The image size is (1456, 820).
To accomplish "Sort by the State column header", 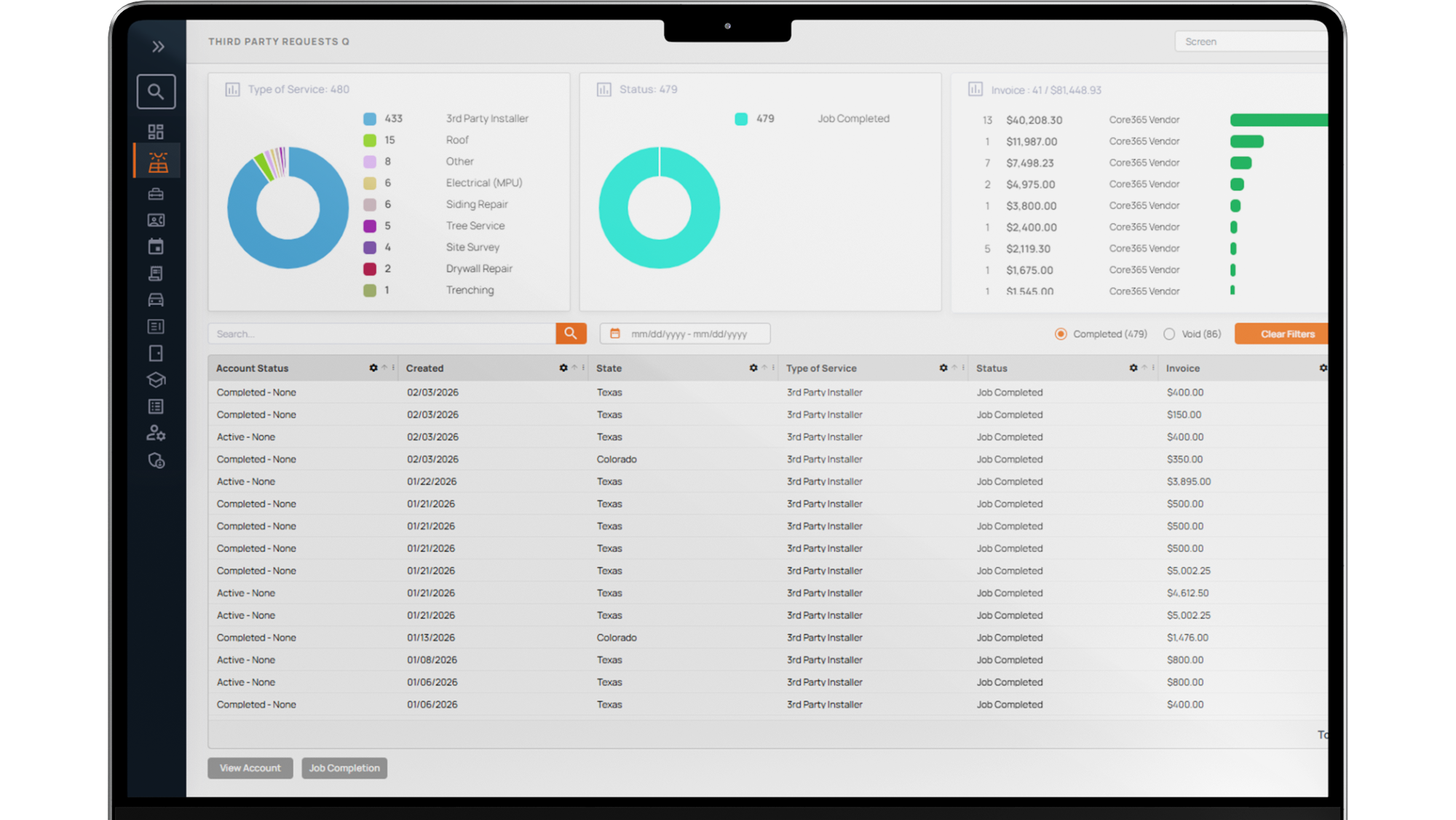I will (x=609, y=368).
